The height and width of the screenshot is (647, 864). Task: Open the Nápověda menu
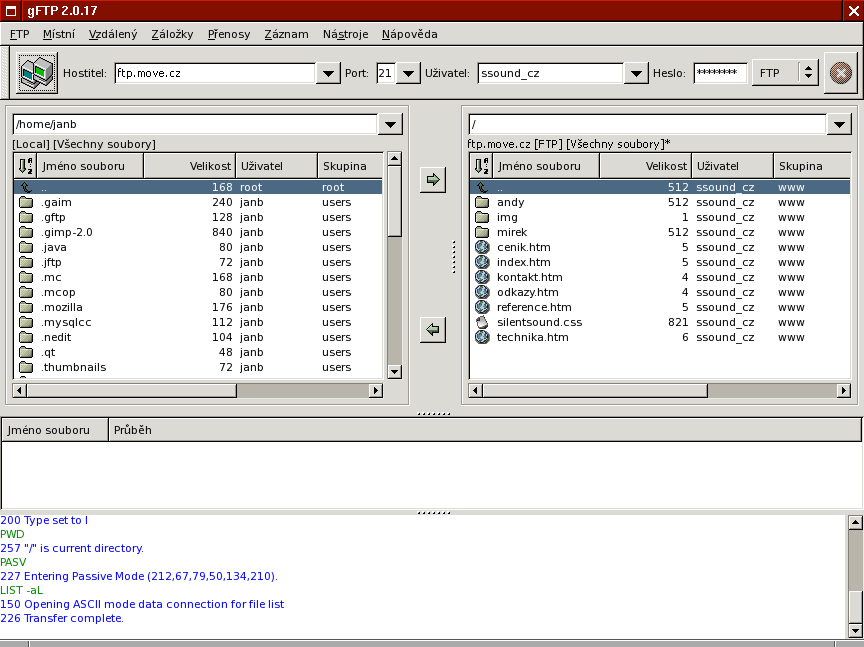[409, 34]
